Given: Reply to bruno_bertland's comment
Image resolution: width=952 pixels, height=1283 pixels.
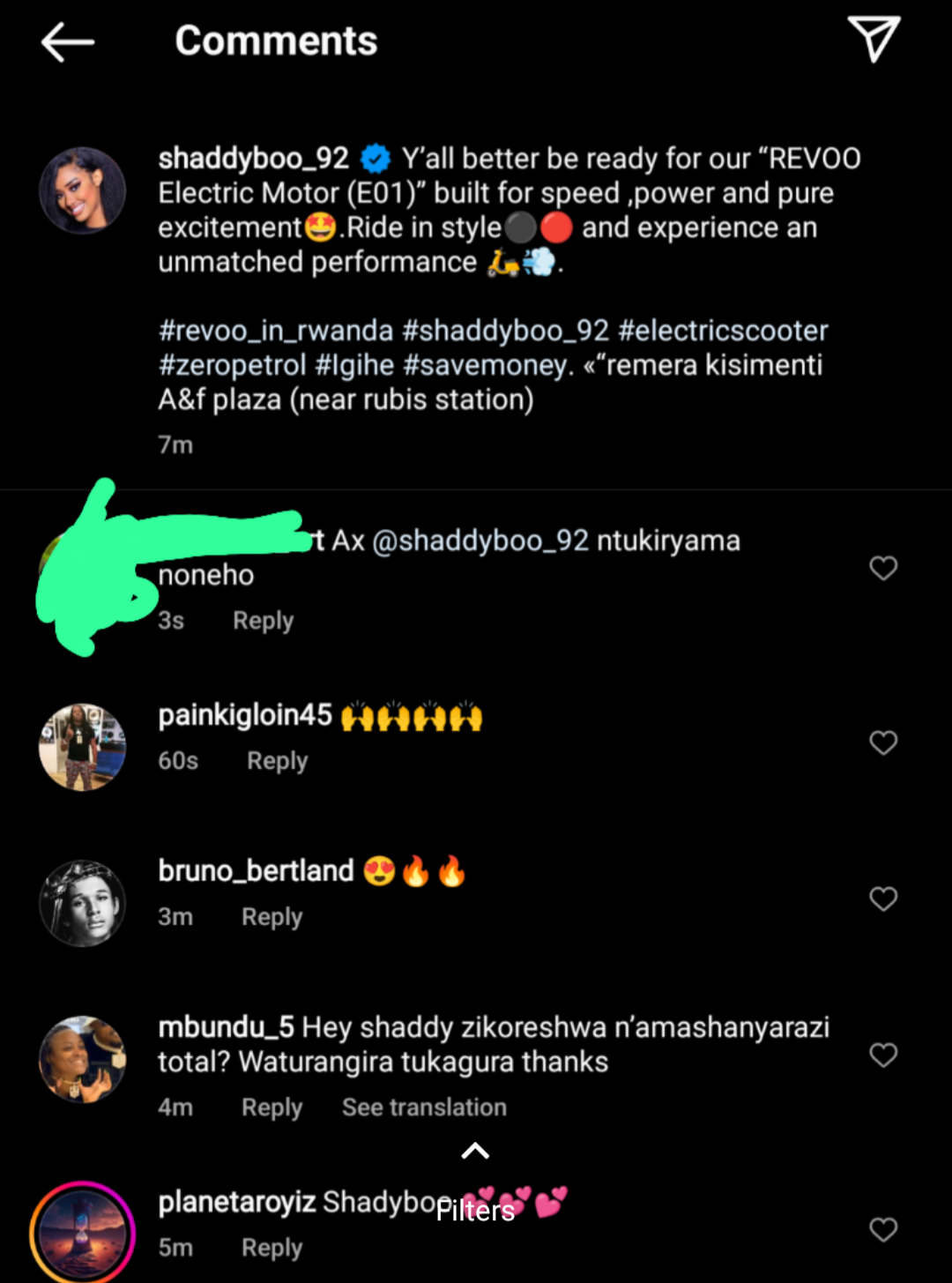Looking at the screenshot, I should click(271, 917).
